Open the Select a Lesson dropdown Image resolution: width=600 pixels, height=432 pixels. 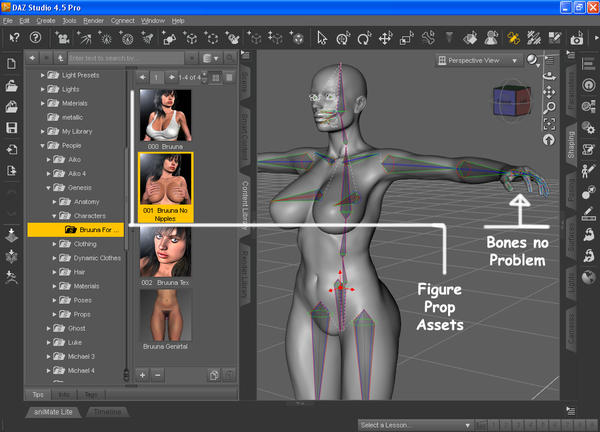[415, 425]
